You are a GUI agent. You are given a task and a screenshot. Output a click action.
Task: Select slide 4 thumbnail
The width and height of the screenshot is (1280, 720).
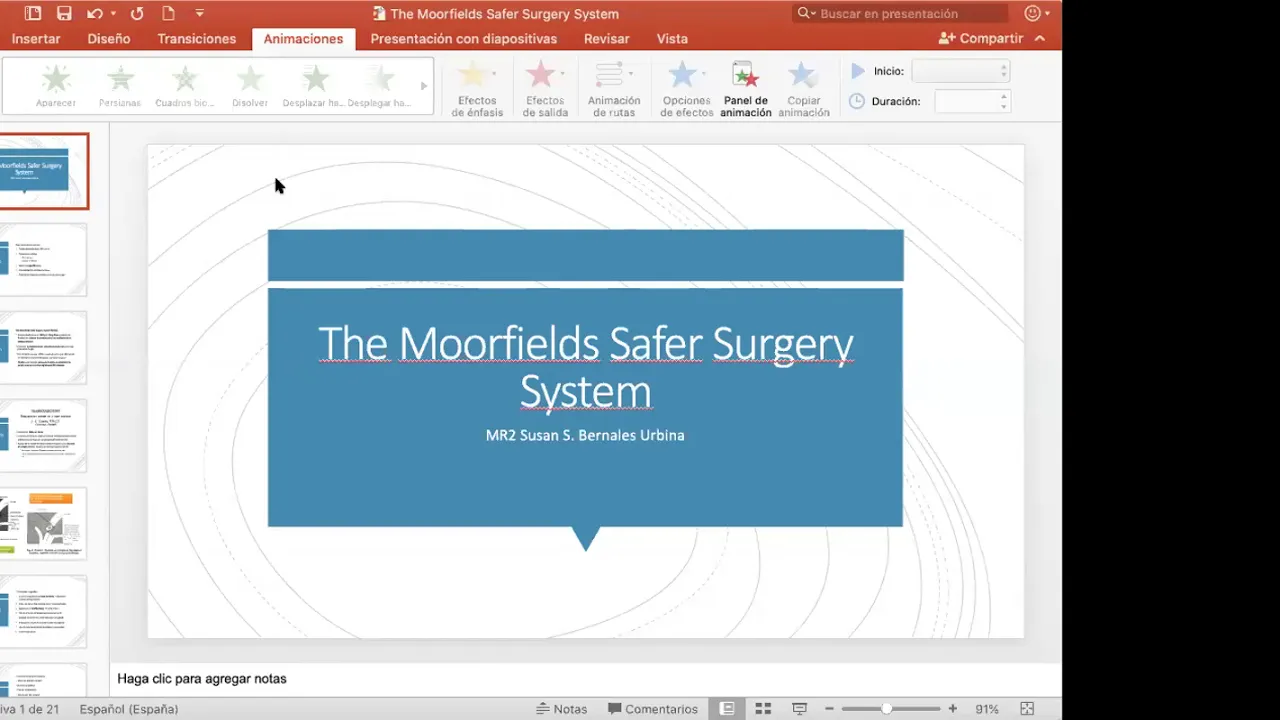point(43,435)
